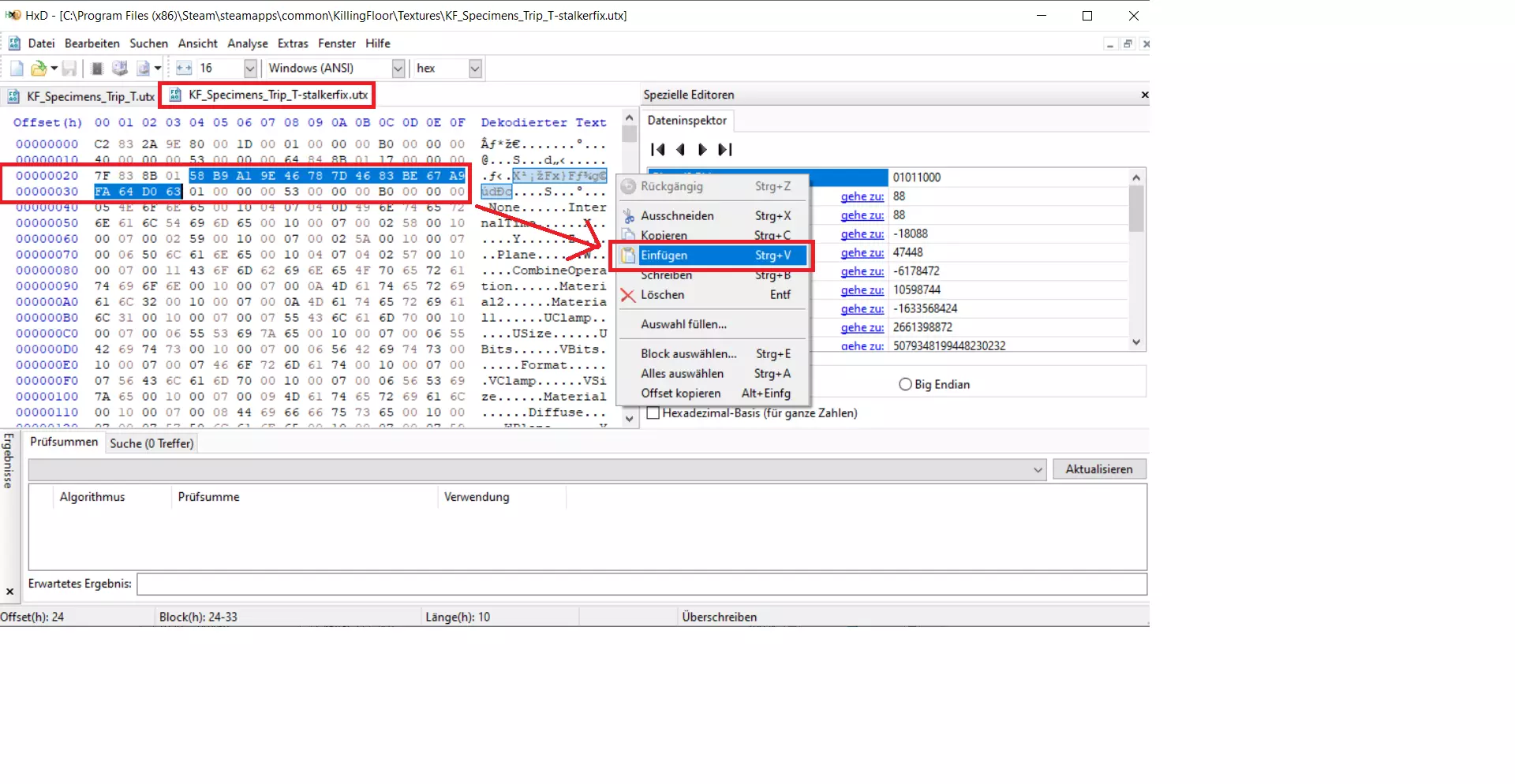1515x784 pixels.
Task: Click the Erwartetes Ergebnis input field
Action: (641, 584)
